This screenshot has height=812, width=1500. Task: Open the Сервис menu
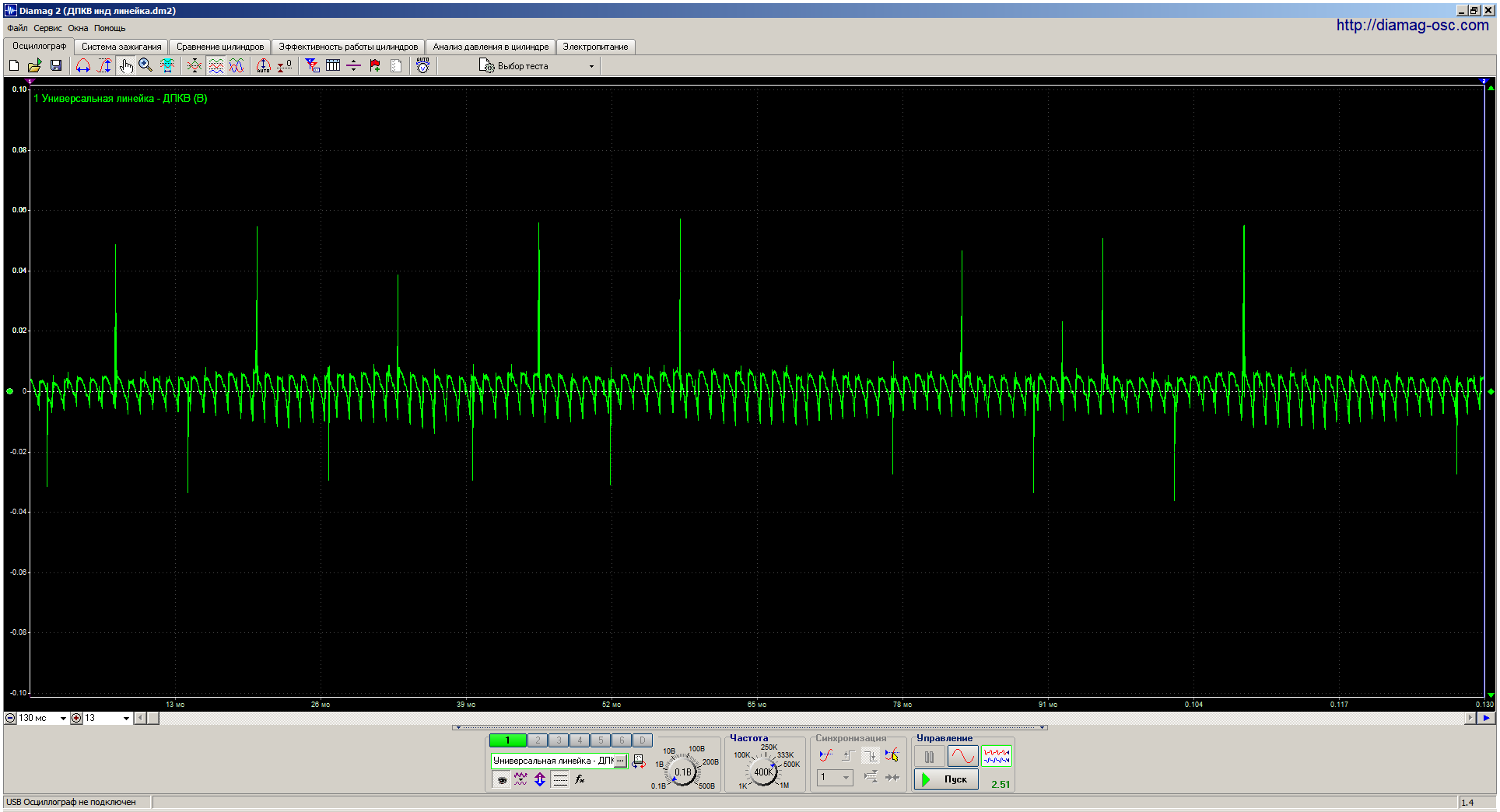47,28
